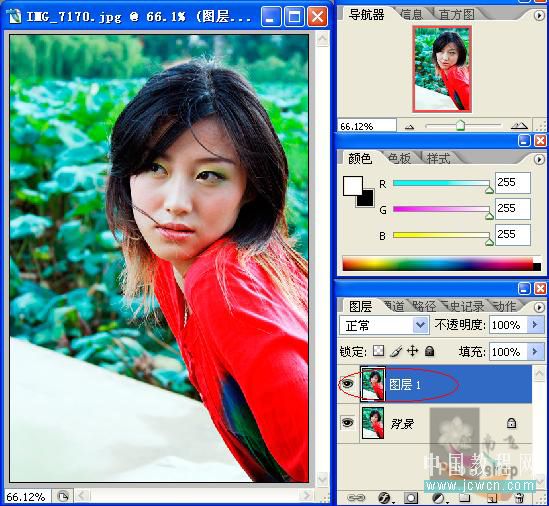
Task: Hide the 背景 layer eye icon
Action: click(x=347, y=423)
